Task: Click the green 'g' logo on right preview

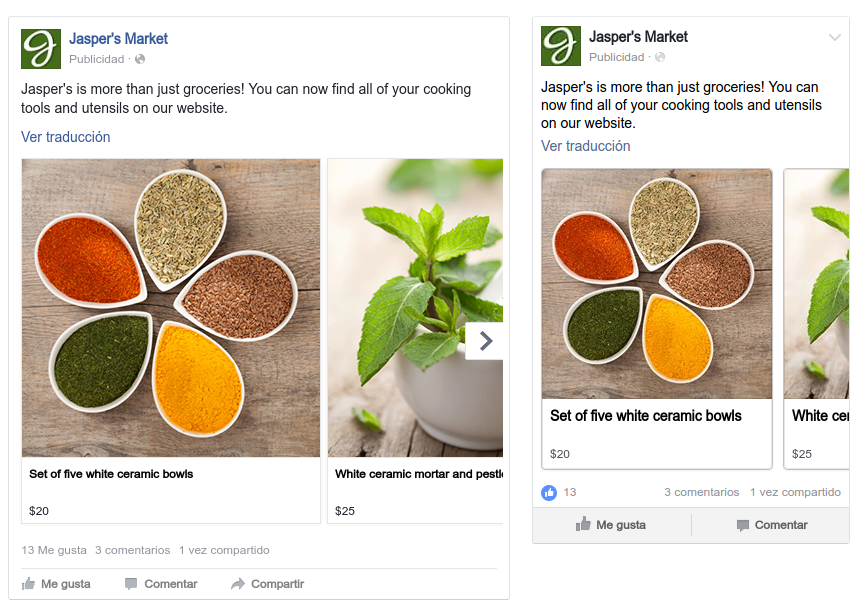Action: pos(560,47)
